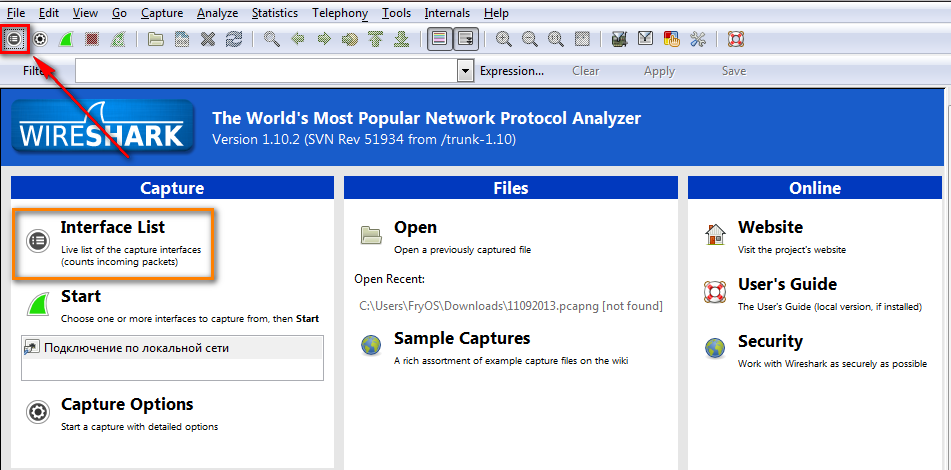Open a capture file via the toolbar folder icon

point(155,39)
